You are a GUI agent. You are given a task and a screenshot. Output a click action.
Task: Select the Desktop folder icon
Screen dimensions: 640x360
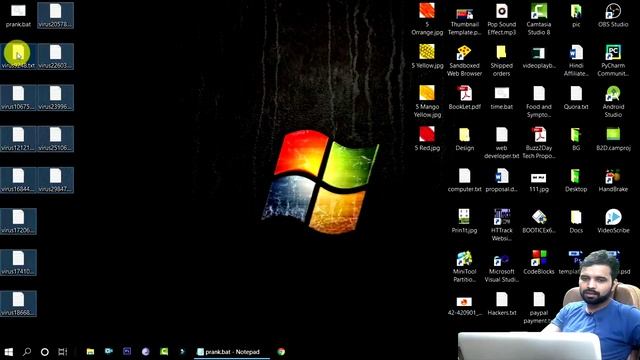pos(576,180)
